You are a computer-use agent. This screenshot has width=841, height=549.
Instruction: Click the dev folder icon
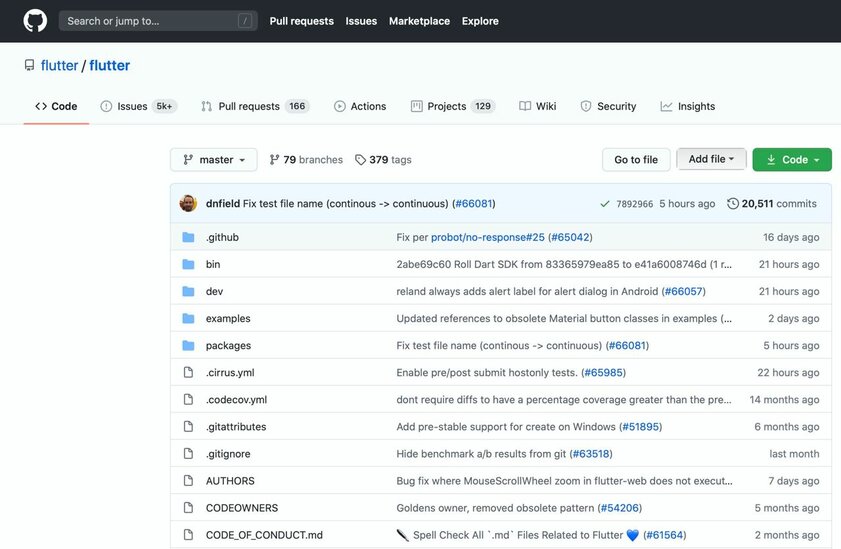tap(188, 291)
